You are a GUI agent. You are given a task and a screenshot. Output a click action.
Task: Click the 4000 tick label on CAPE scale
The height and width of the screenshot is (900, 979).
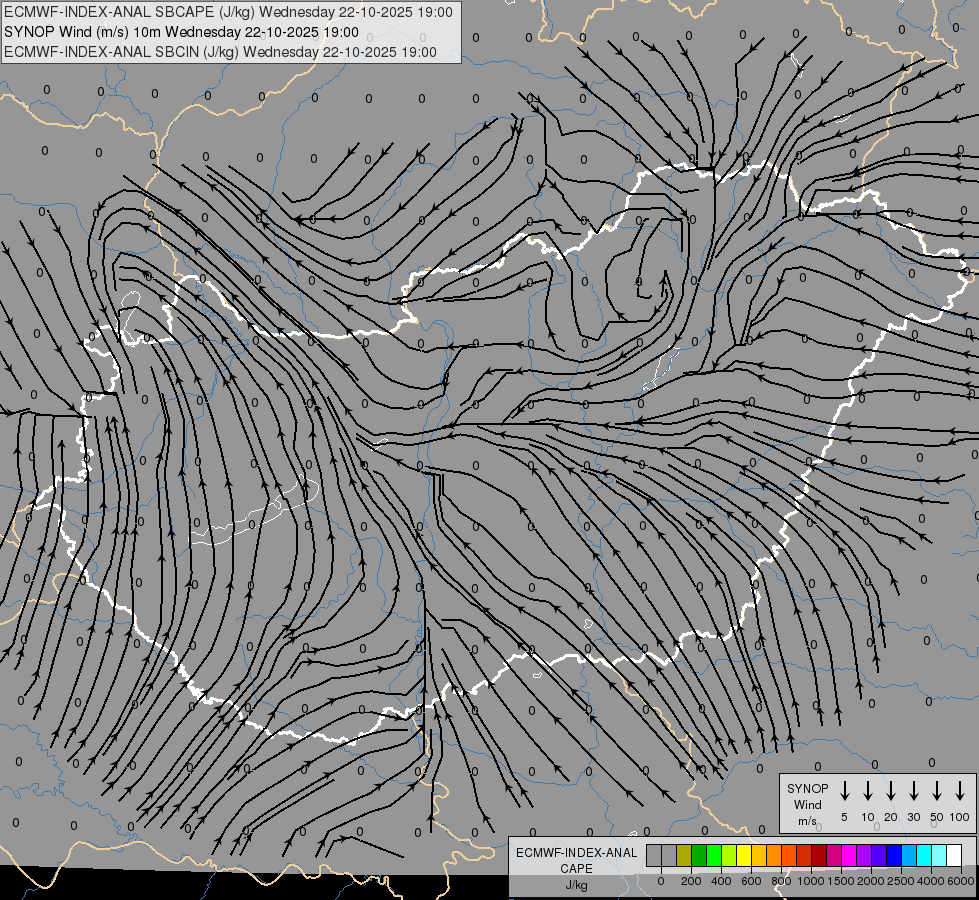point(931,881)
